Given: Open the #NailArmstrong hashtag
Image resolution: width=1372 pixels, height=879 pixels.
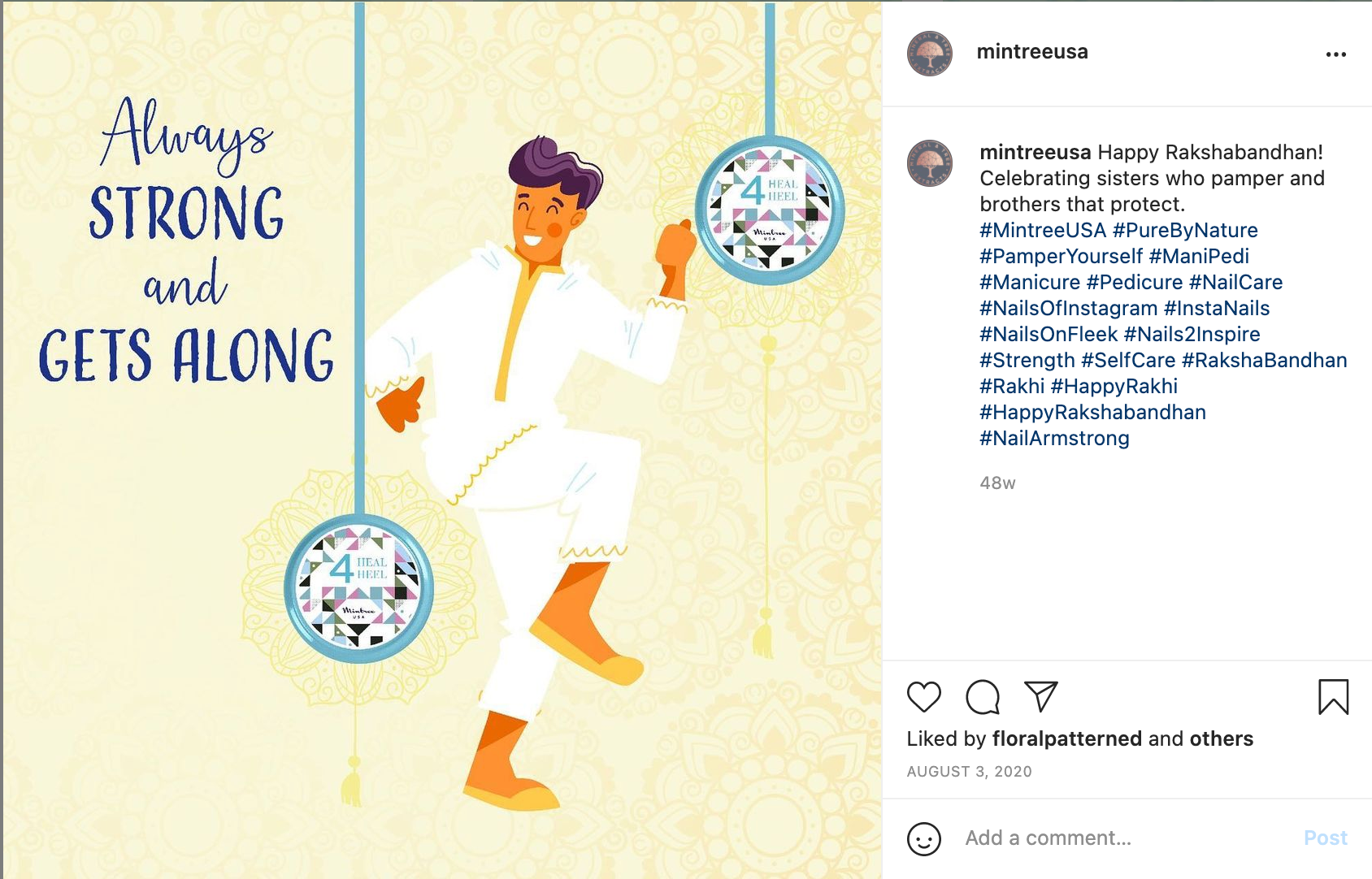Looking at the screenshot, I should 1054,438.
